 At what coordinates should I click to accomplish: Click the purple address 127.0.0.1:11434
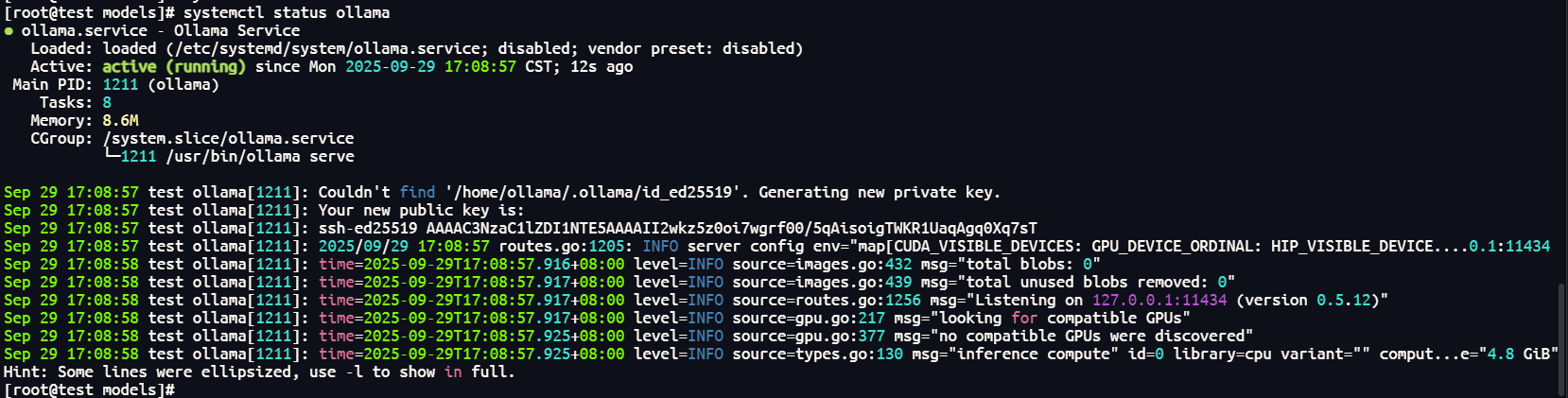coord(1159,301)
